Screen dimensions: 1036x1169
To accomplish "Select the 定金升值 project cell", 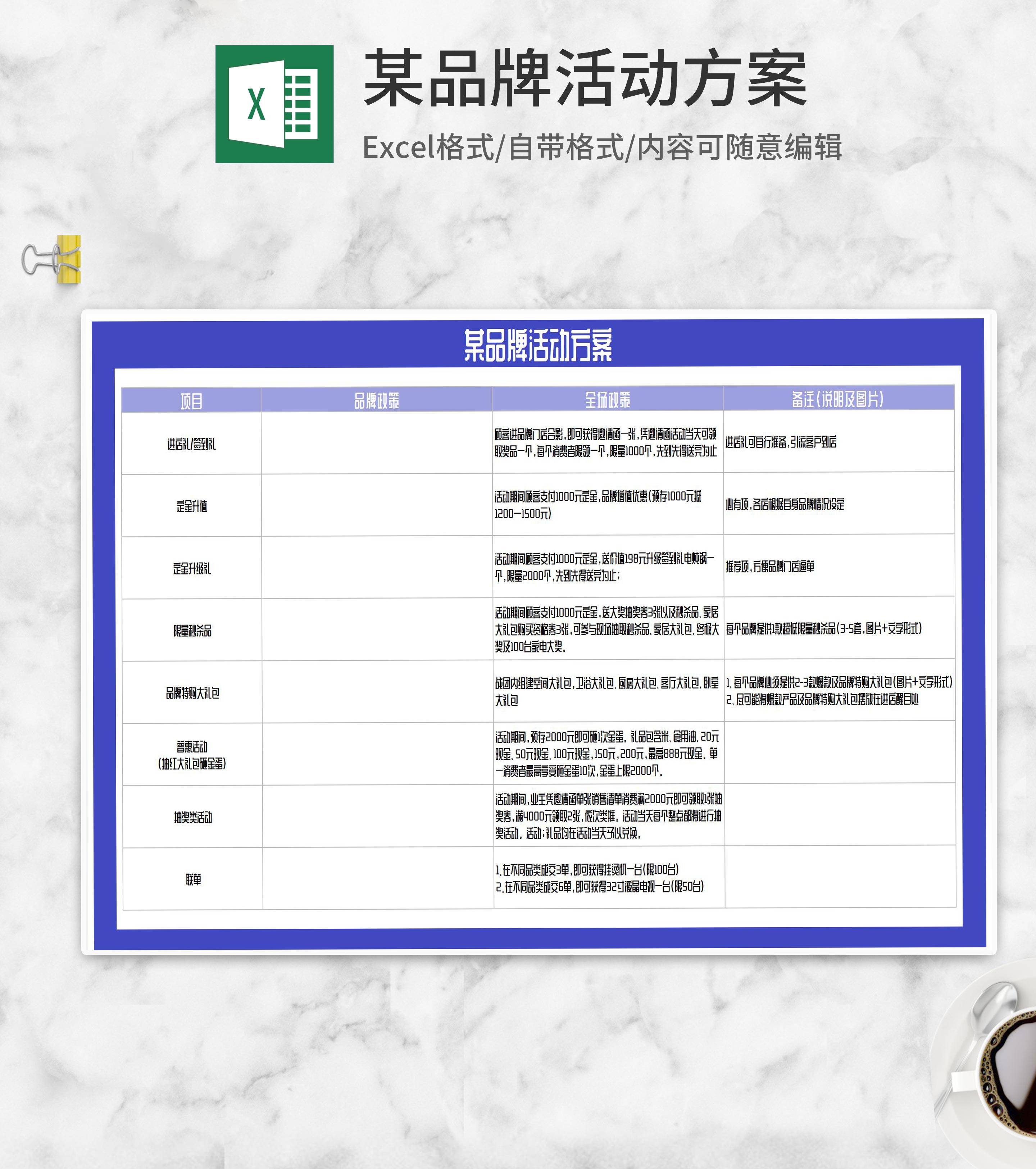I will pos(191,506).
